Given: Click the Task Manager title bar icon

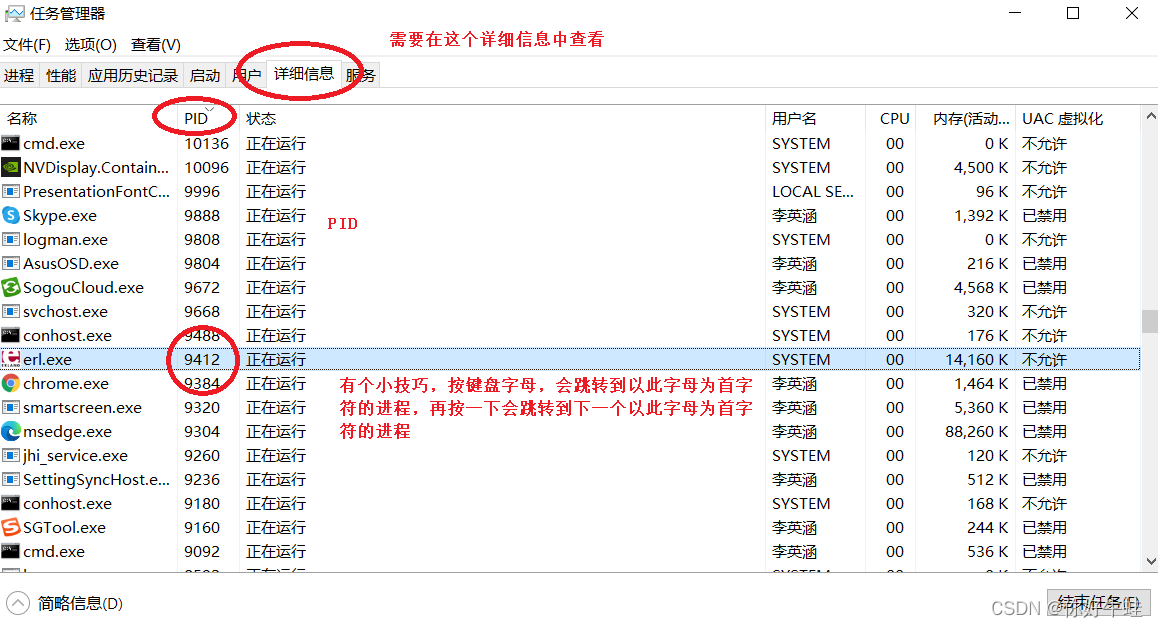Looking at the screenshot, I should [14, 13].
